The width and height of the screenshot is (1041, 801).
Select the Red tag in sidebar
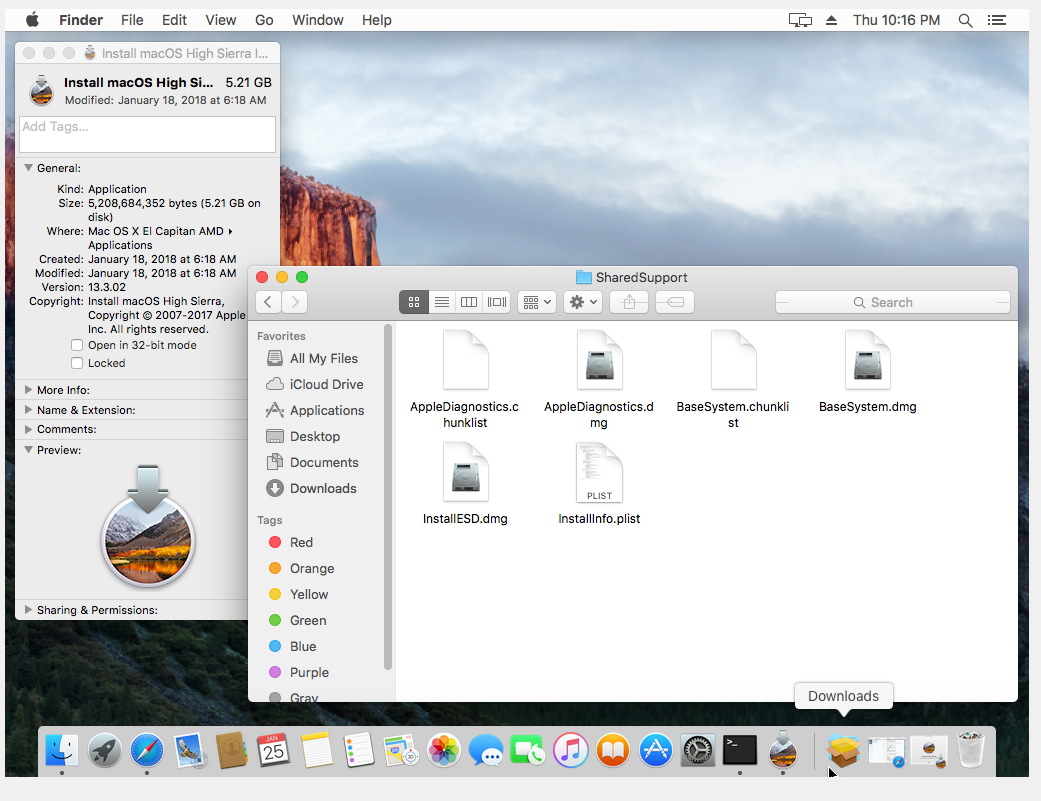301,542
